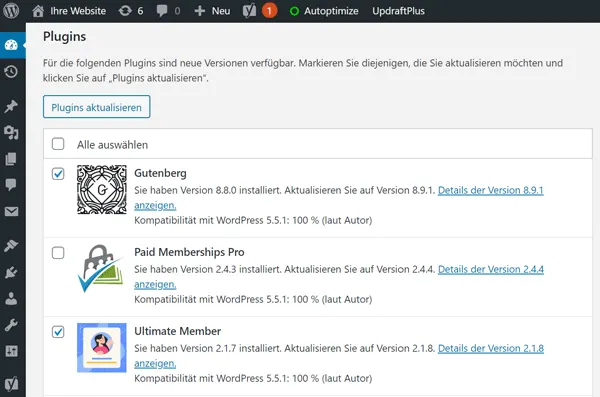
Task: Open Details der Version 8.9.1 link
Action: click(x=491, y=190)
